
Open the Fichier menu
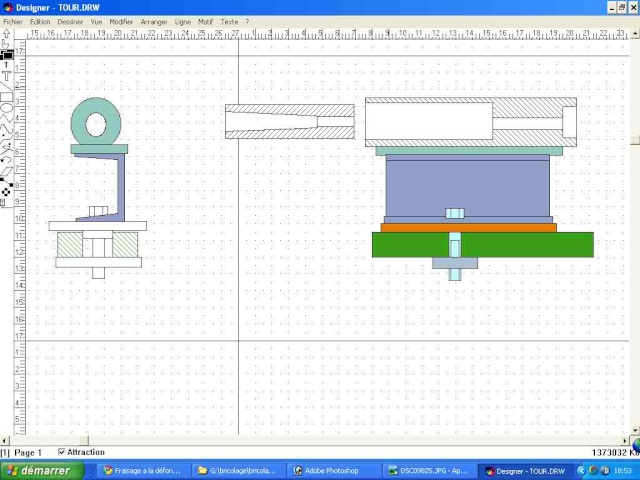[x=13, y=22]
